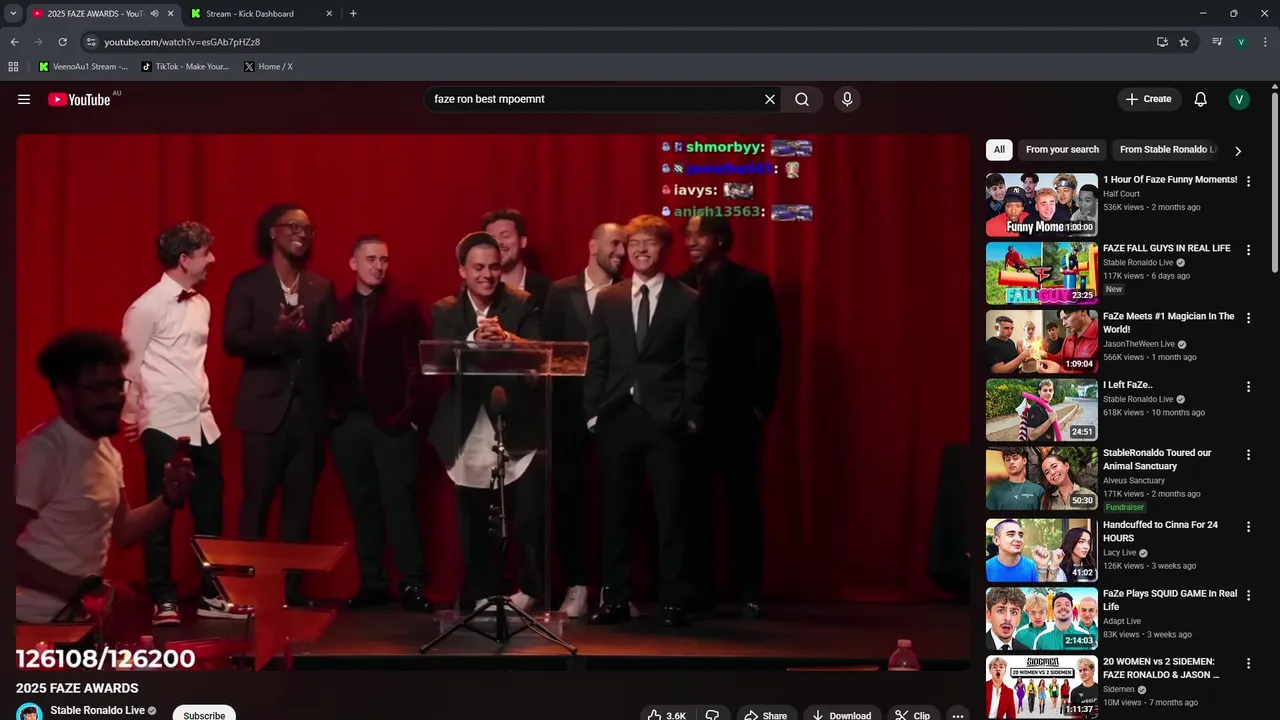Clear the search box with the X
Viewport: 1280px width, 720px height.
coord(770,99)
